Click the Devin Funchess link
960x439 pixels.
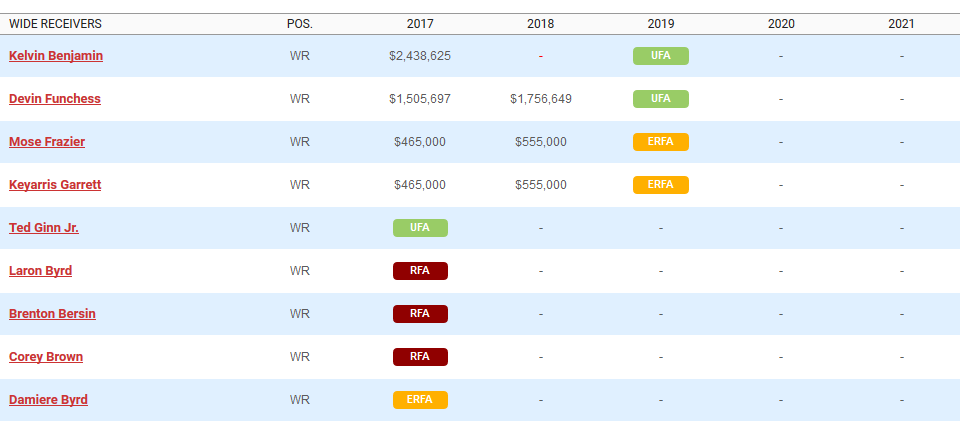(x=55, y=99)
